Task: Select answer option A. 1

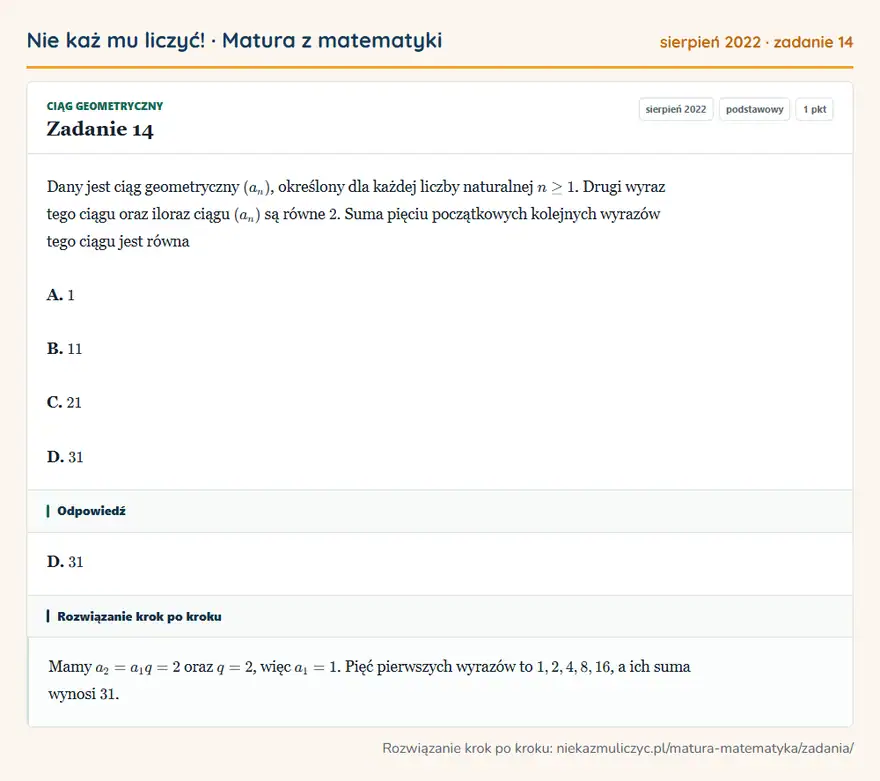Action: point(61,295)
